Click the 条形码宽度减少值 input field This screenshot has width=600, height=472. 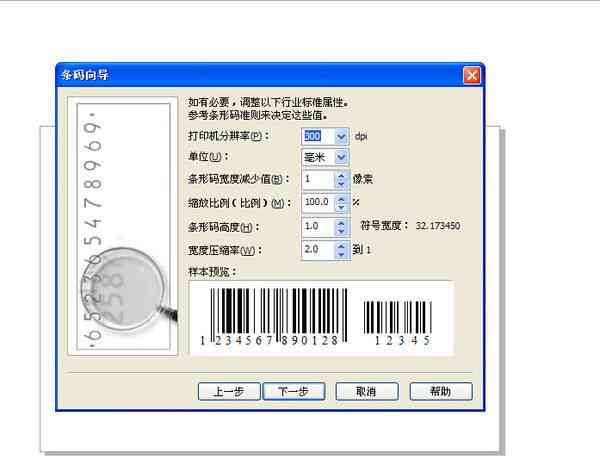click(x=318, y=179)
